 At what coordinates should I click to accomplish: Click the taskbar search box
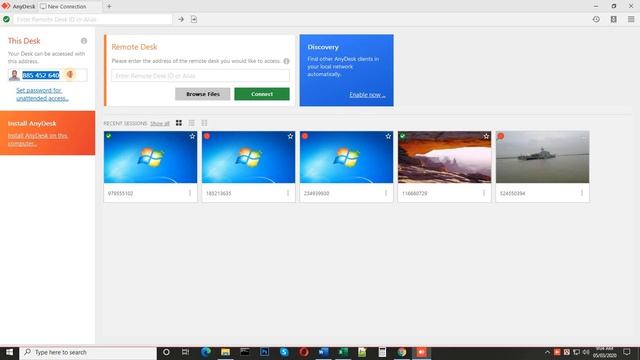[88, 352]
